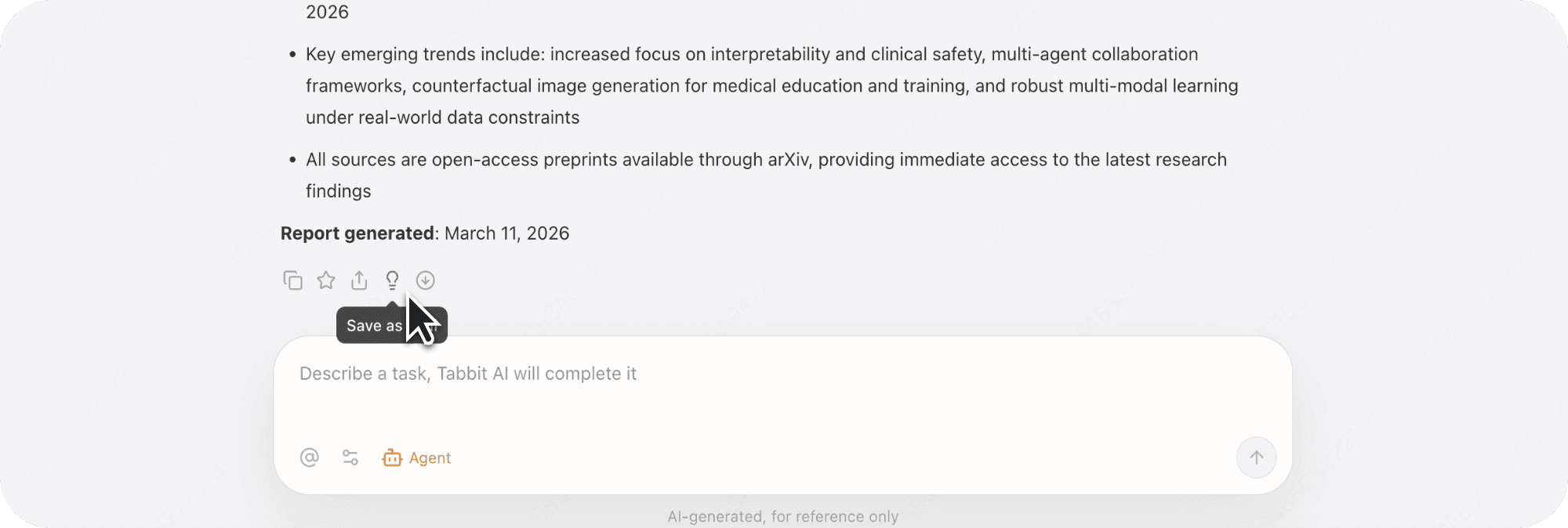Click the bold "Report generated" label
This screenshot has height=528, width=1568.
click(358, 233)
